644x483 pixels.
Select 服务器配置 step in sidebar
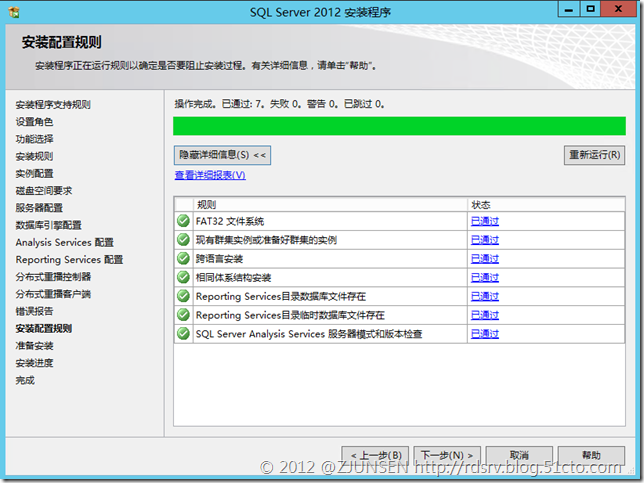coord(39,208)
